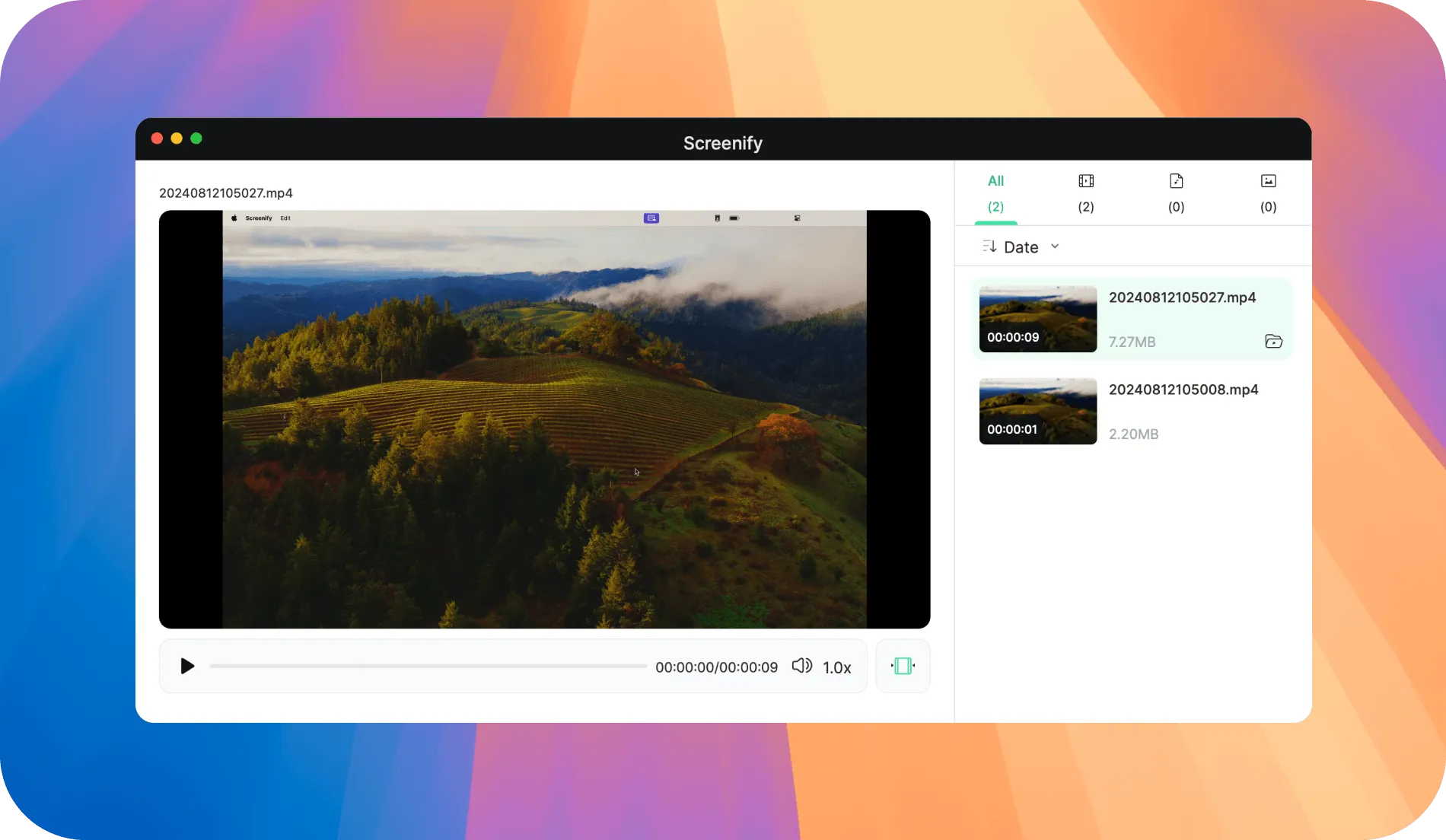Play the video with the play button

(x=187, y=667)
